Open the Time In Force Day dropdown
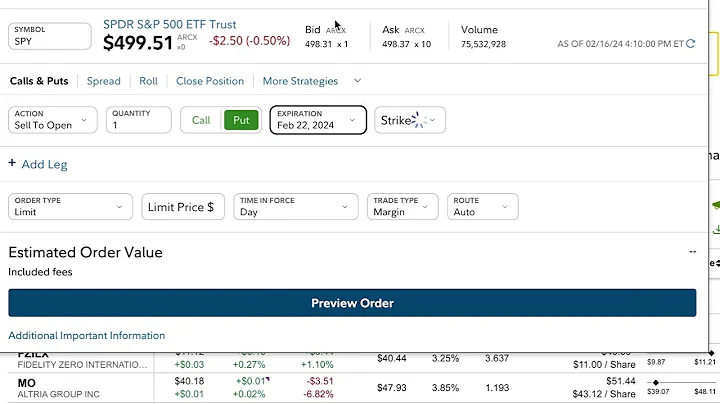The width and height of the screenshot is (720, 404). (x=296, y=207)
